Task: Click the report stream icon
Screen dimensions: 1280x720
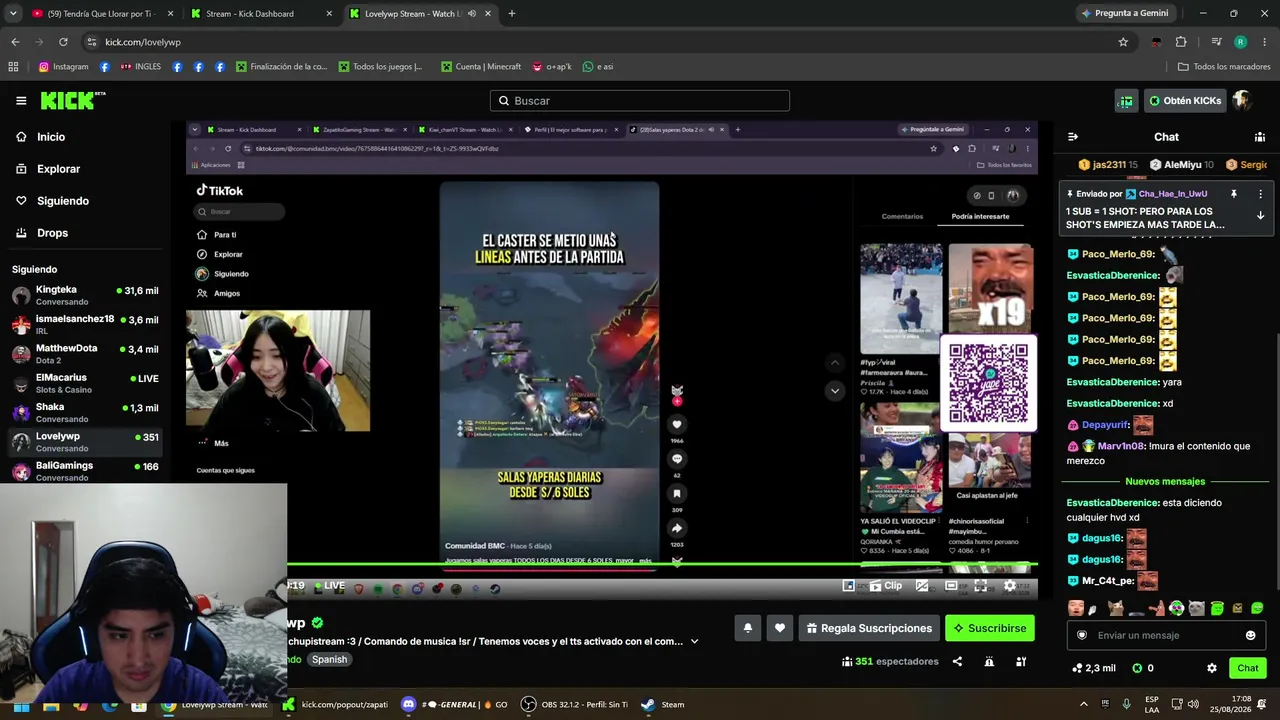Action: pos(989,661)
